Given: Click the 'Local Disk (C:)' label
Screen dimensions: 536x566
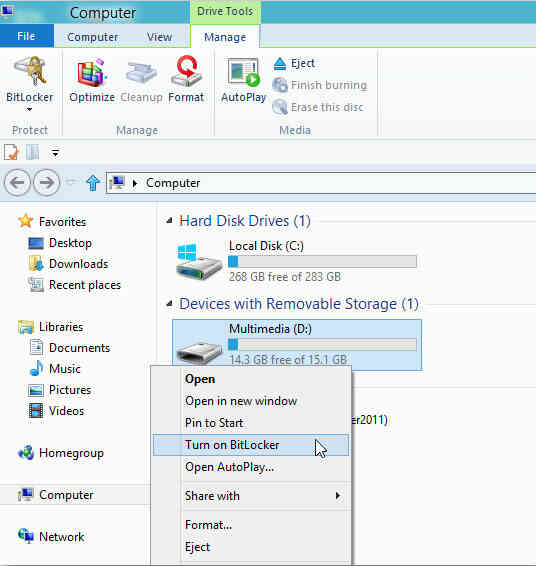Looking at the screenshot, I should (x=266, y=246).
